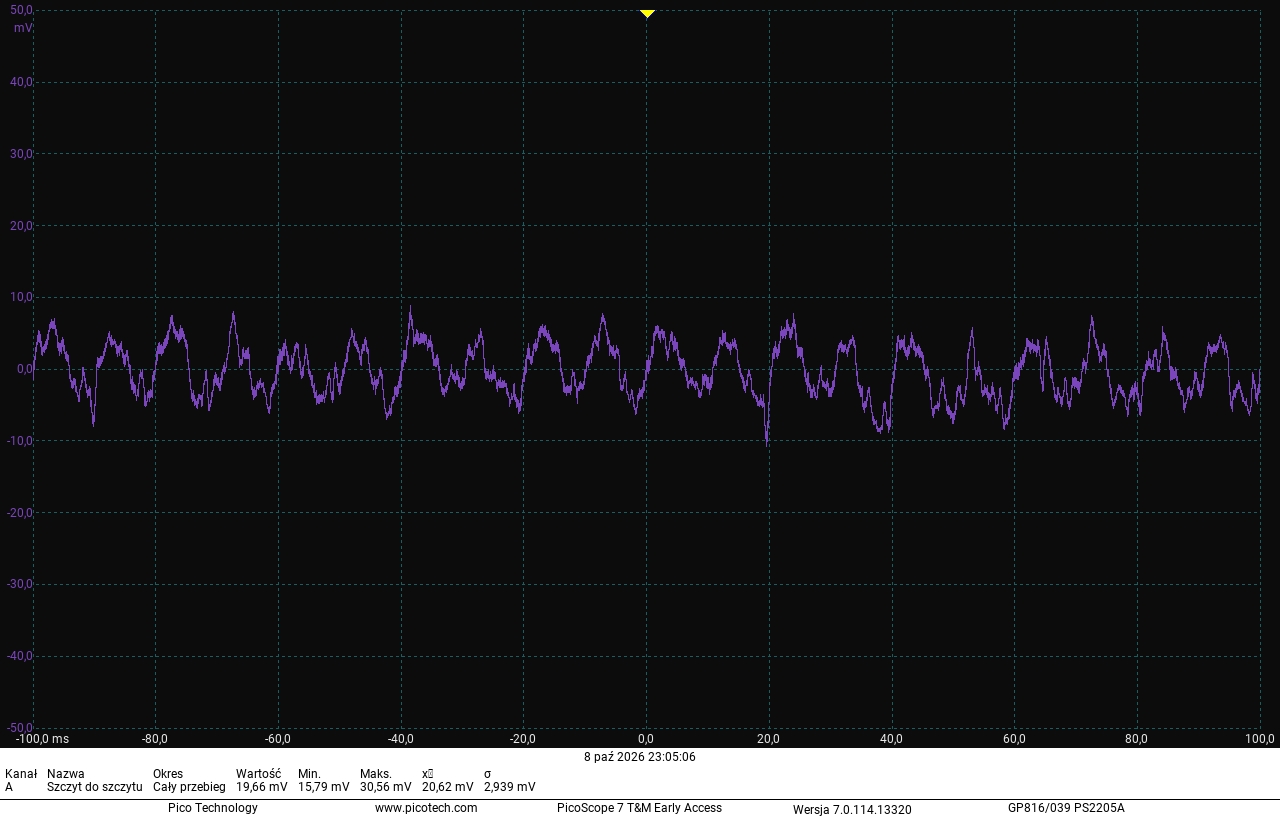Click the Maks. value 30,56 mV
The width and height of the screenshot is (1280, 816).
(386, 787)
